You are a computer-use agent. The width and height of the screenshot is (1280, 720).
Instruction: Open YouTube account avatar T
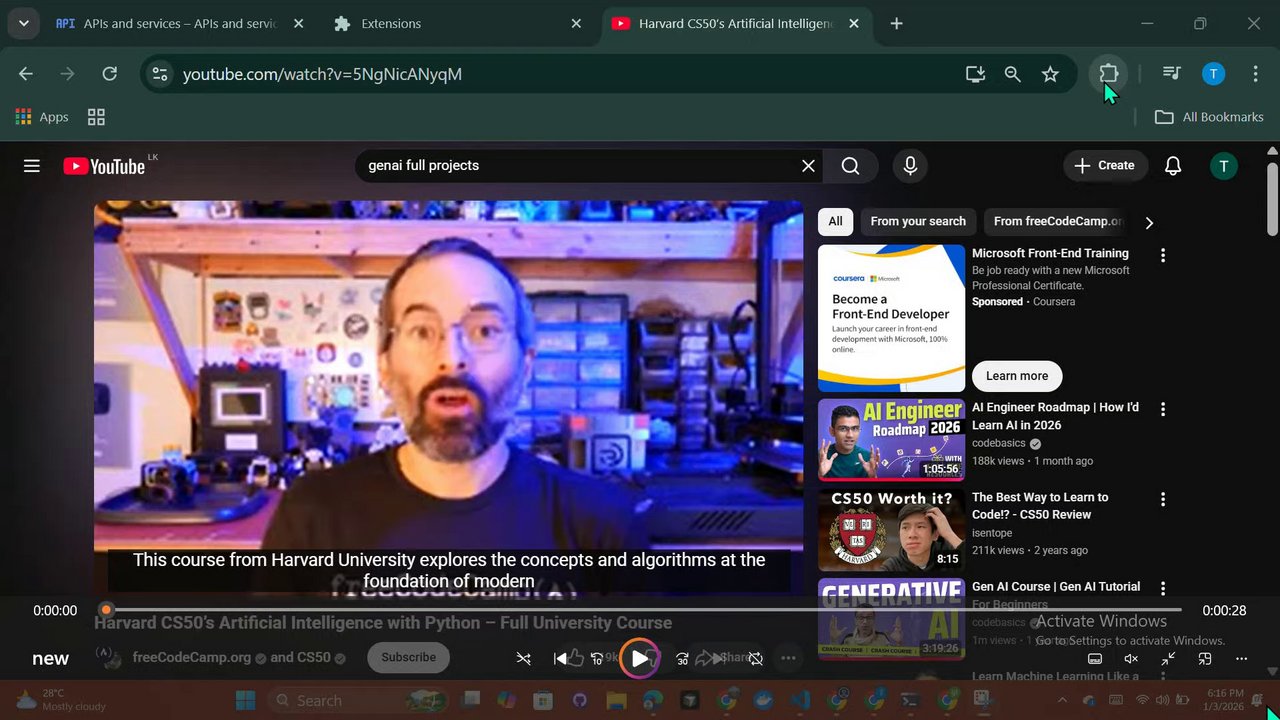coord(1224,166)
